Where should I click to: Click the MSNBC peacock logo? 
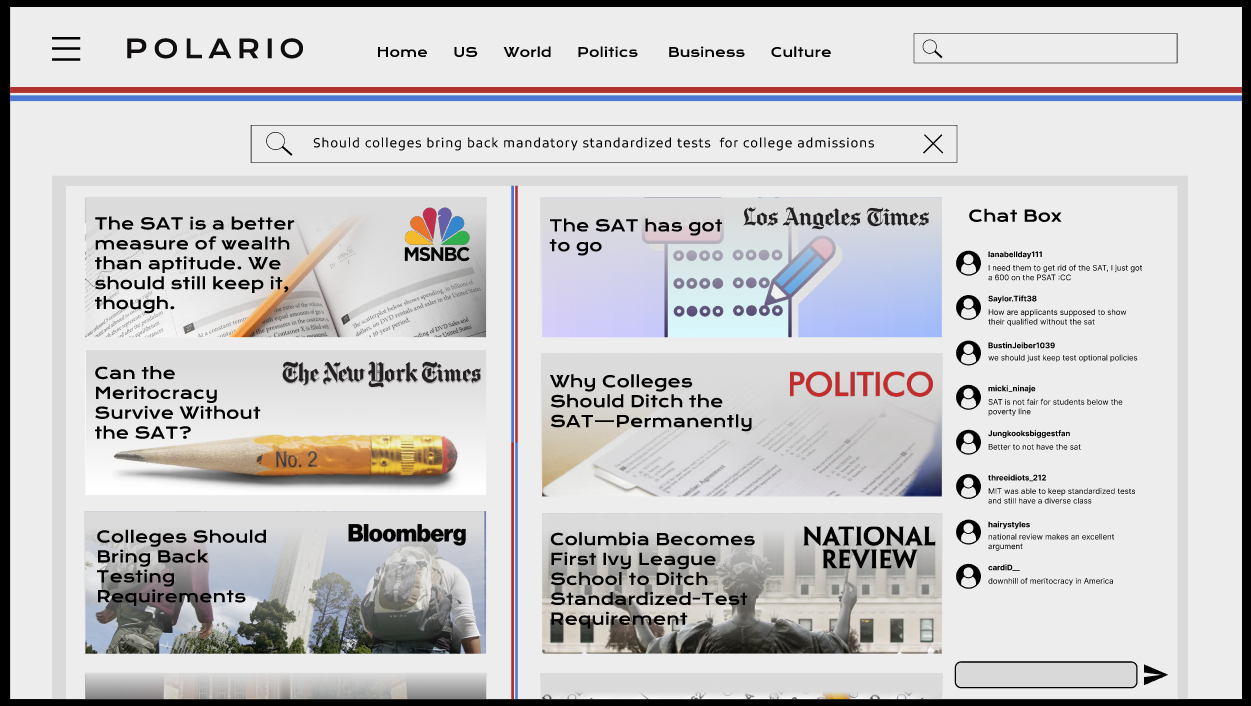[x=437, y=235]
